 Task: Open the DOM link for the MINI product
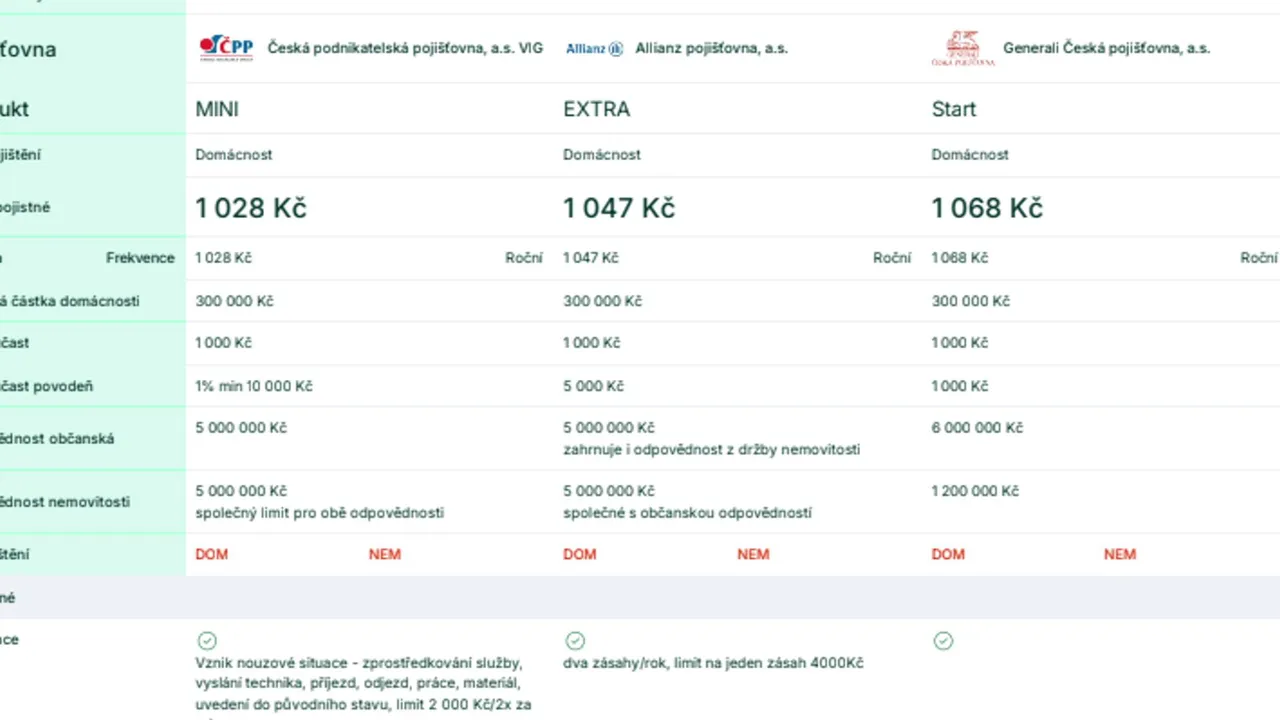212,554
